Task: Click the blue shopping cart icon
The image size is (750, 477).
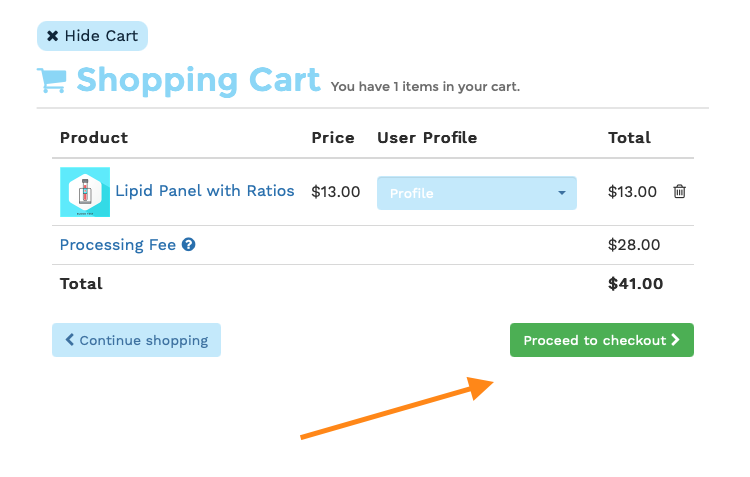Action: pos(52,80)
